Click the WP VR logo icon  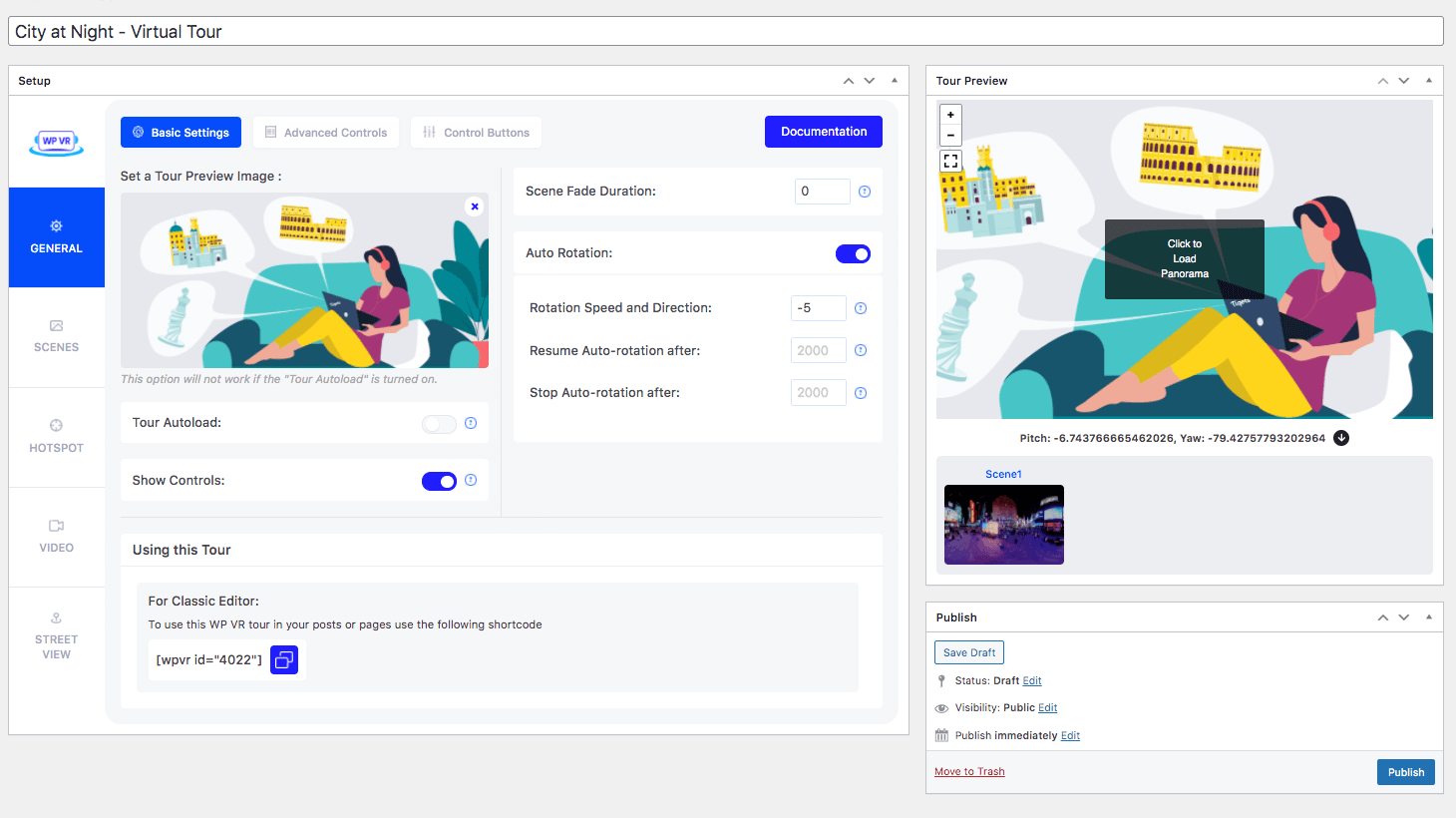pyautogui.click(x=57, y=142)
